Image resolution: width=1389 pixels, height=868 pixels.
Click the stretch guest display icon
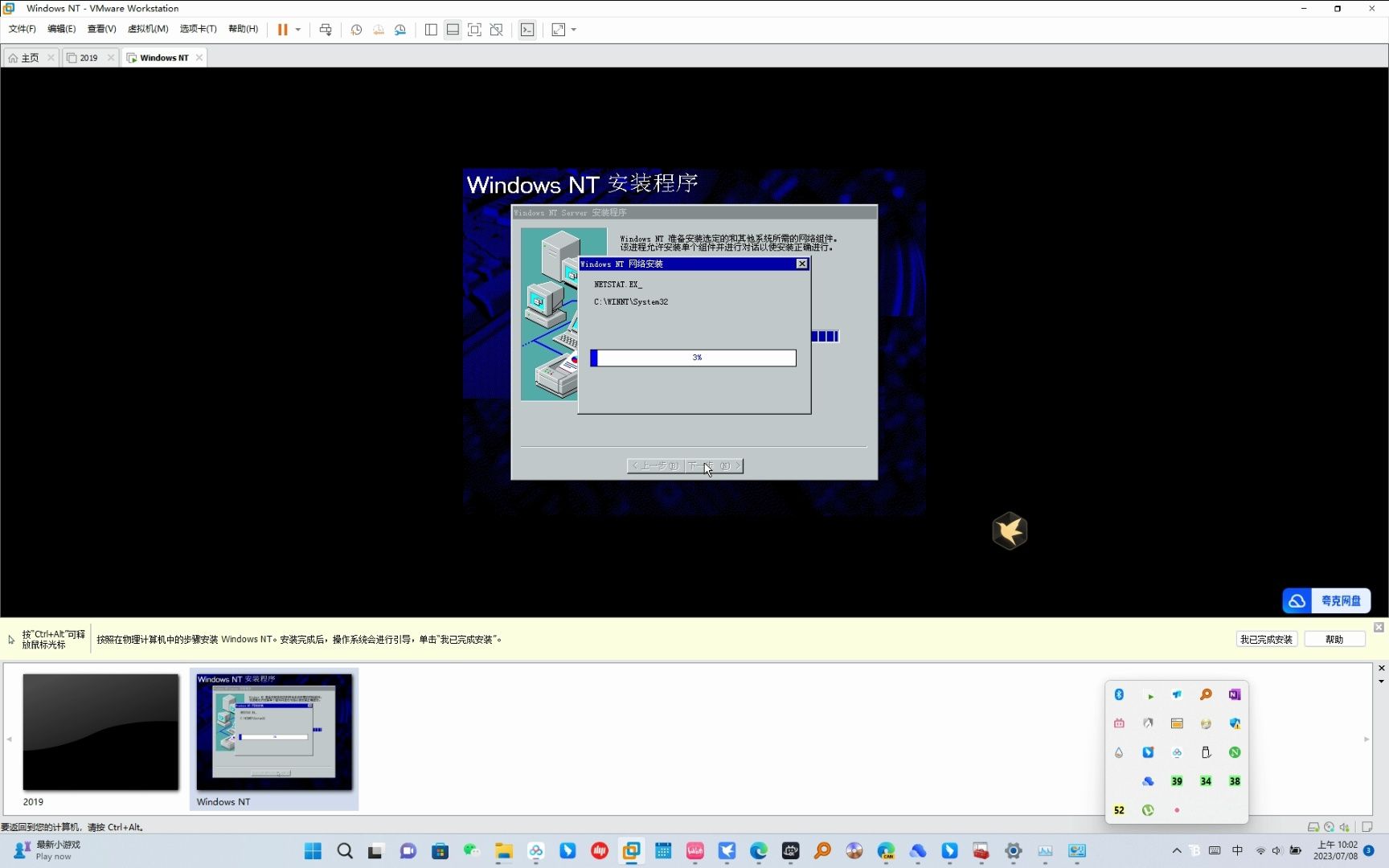pos(558,30)
